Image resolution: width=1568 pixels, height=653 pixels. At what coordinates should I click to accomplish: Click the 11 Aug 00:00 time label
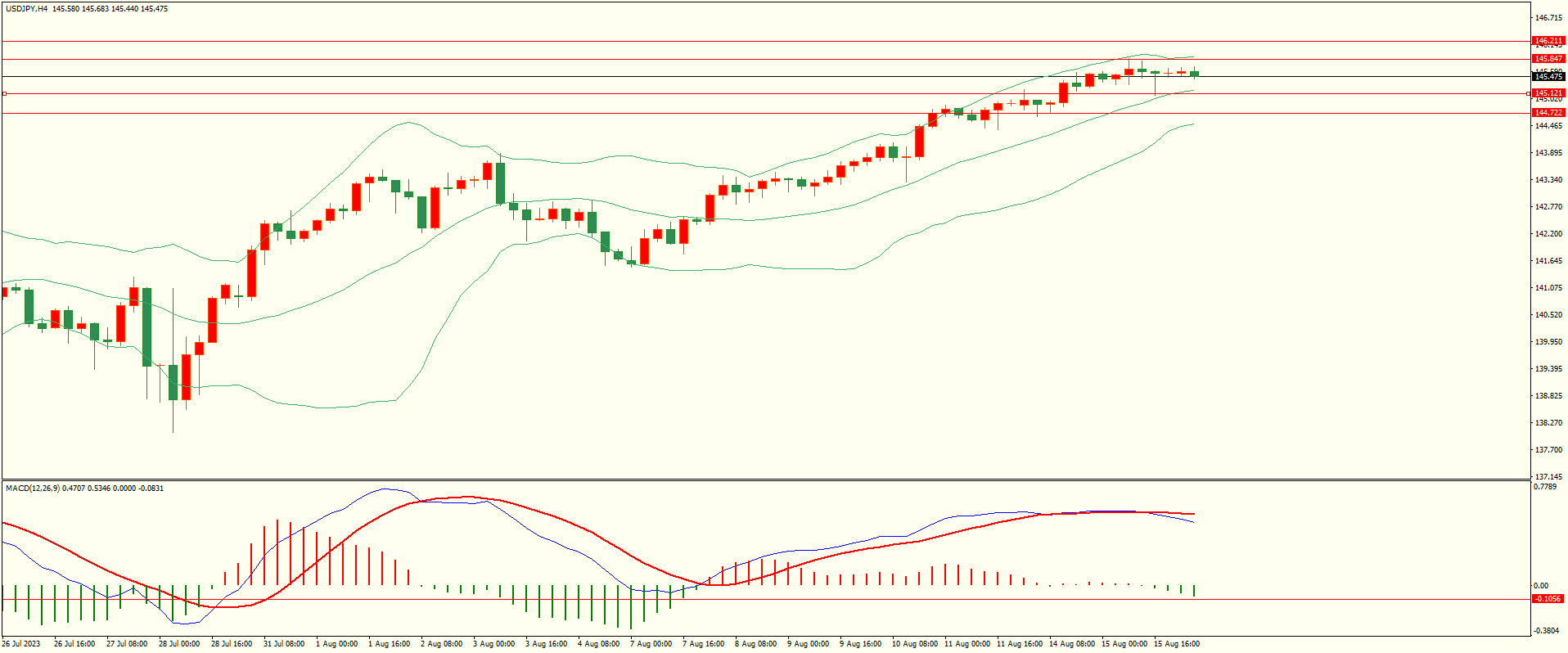click(x=966, y=644)
